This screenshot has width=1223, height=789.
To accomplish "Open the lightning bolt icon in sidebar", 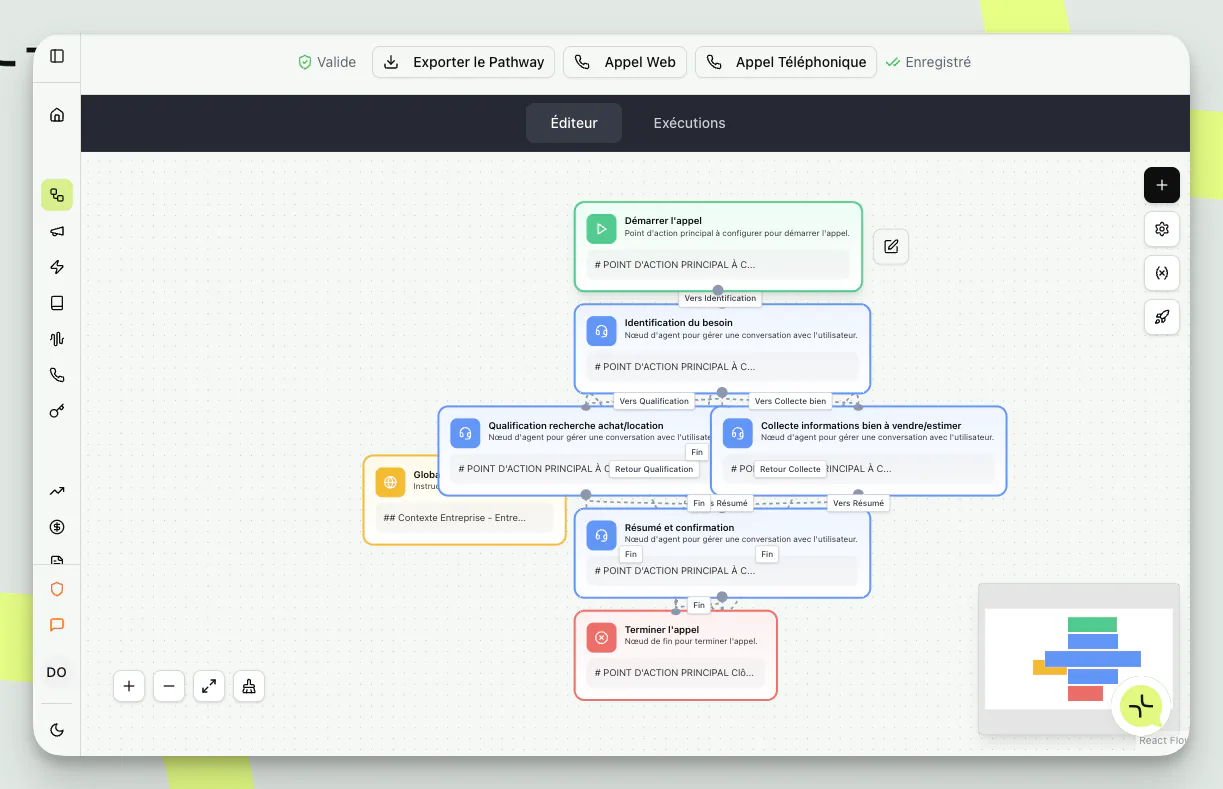I will coord(57,267).
